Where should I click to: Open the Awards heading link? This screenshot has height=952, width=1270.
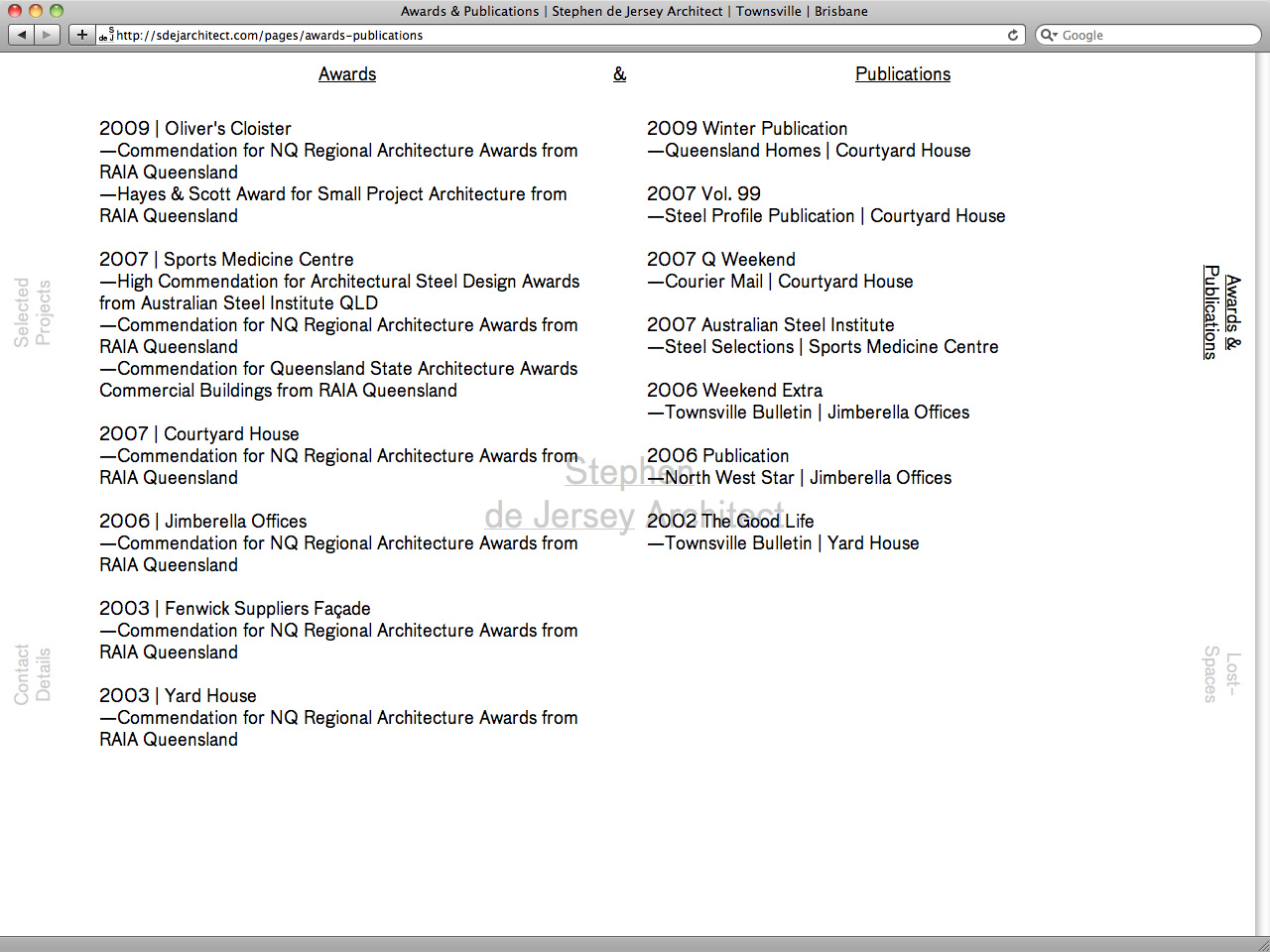coord(347,74)
